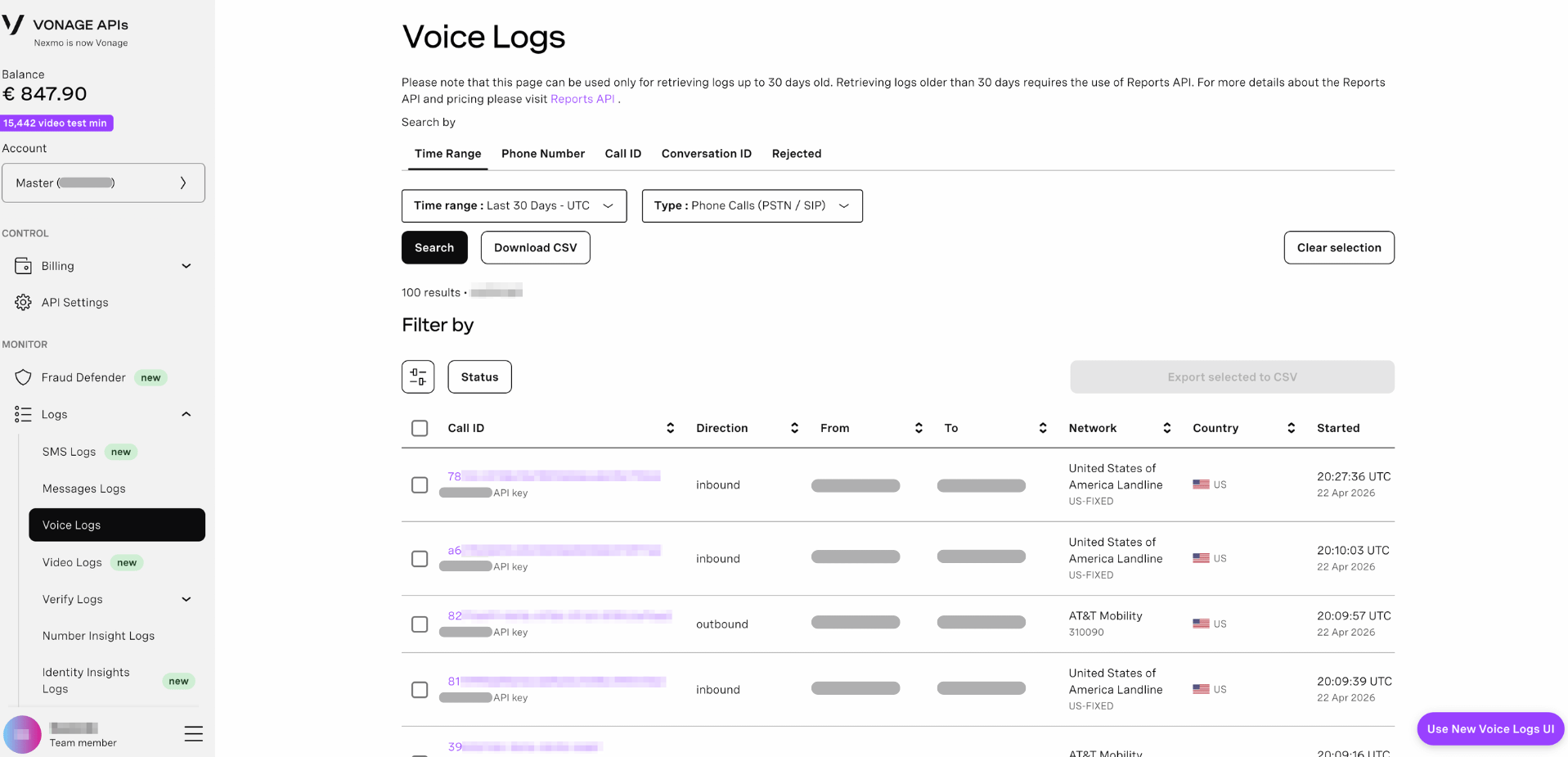Open the call ID link starting with 82
This screenshot has height=757, width=1568.
pos(559,615)
